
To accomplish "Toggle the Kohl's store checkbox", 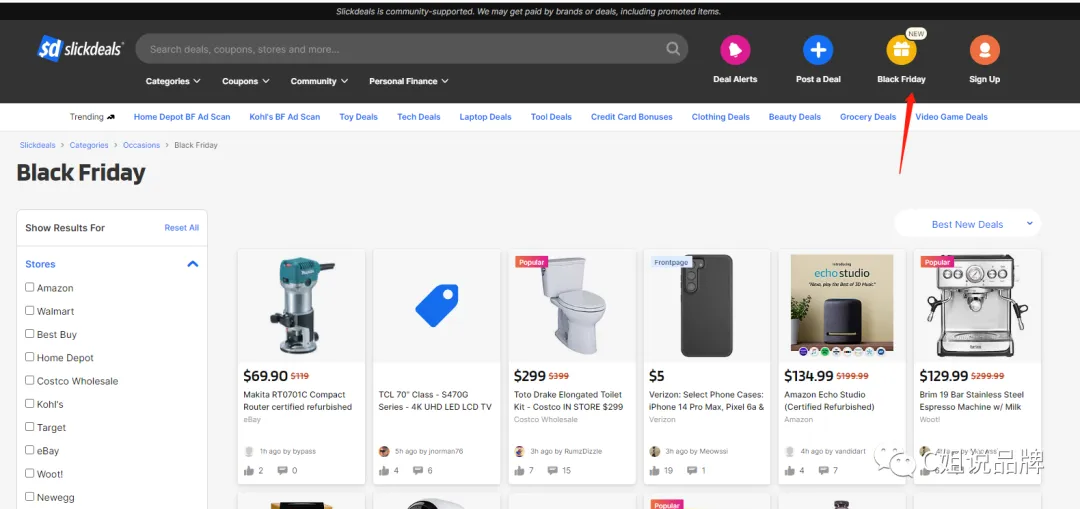I will (x=30, y=404).
